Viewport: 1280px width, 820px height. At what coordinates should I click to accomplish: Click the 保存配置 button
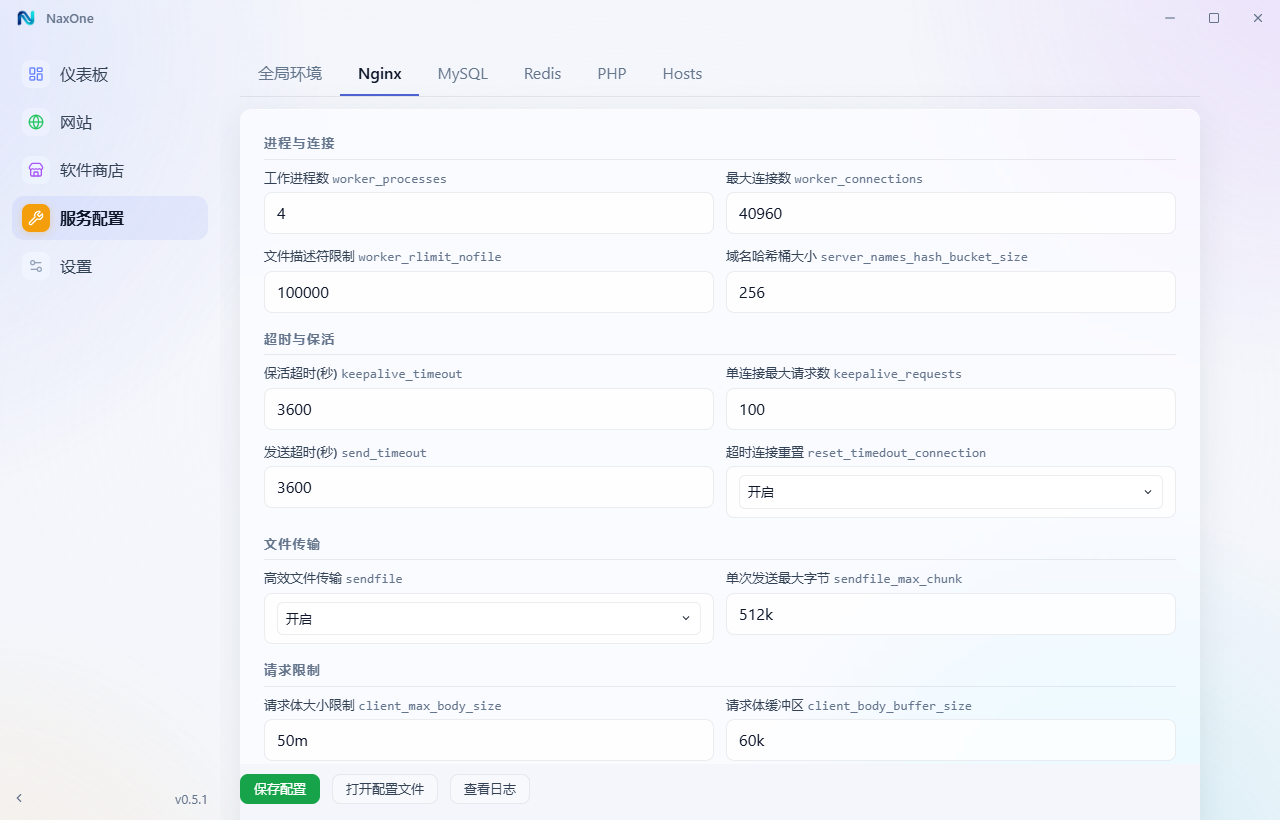pyautogui.click(x=280, y=789)
